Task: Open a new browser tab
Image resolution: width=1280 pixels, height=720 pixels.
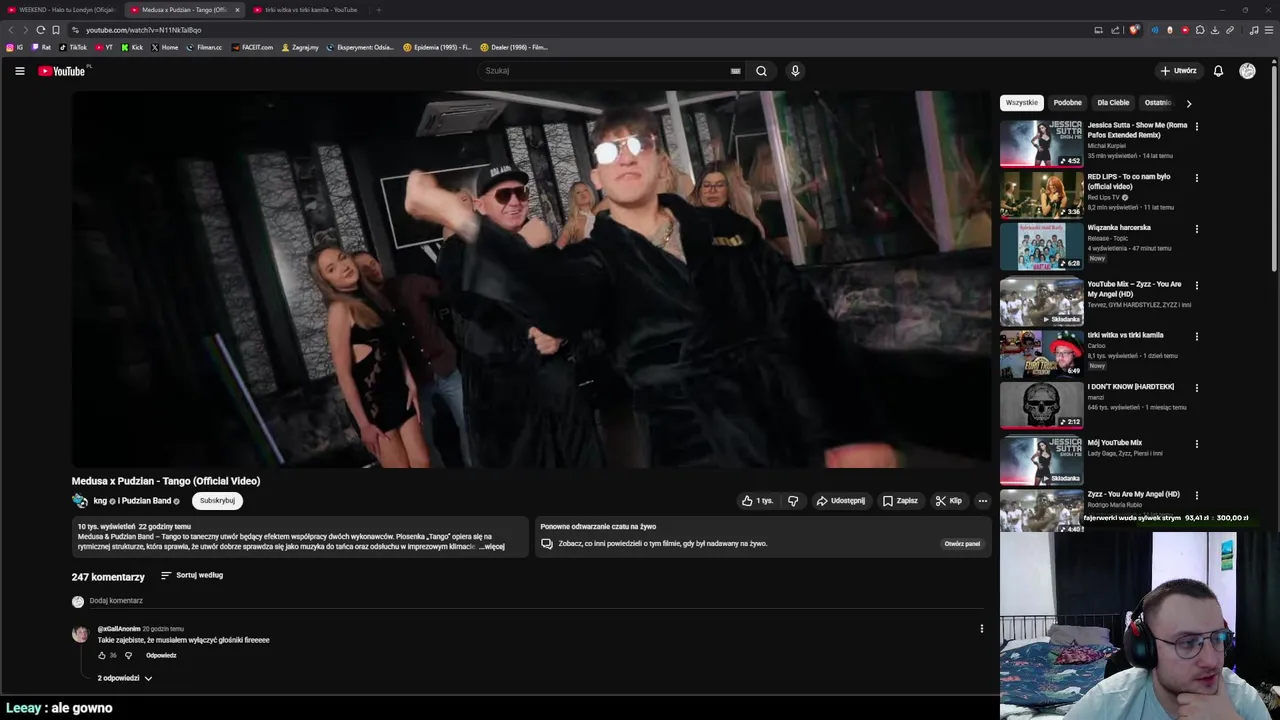Action: pyautogui.click(x=378, y=10)
